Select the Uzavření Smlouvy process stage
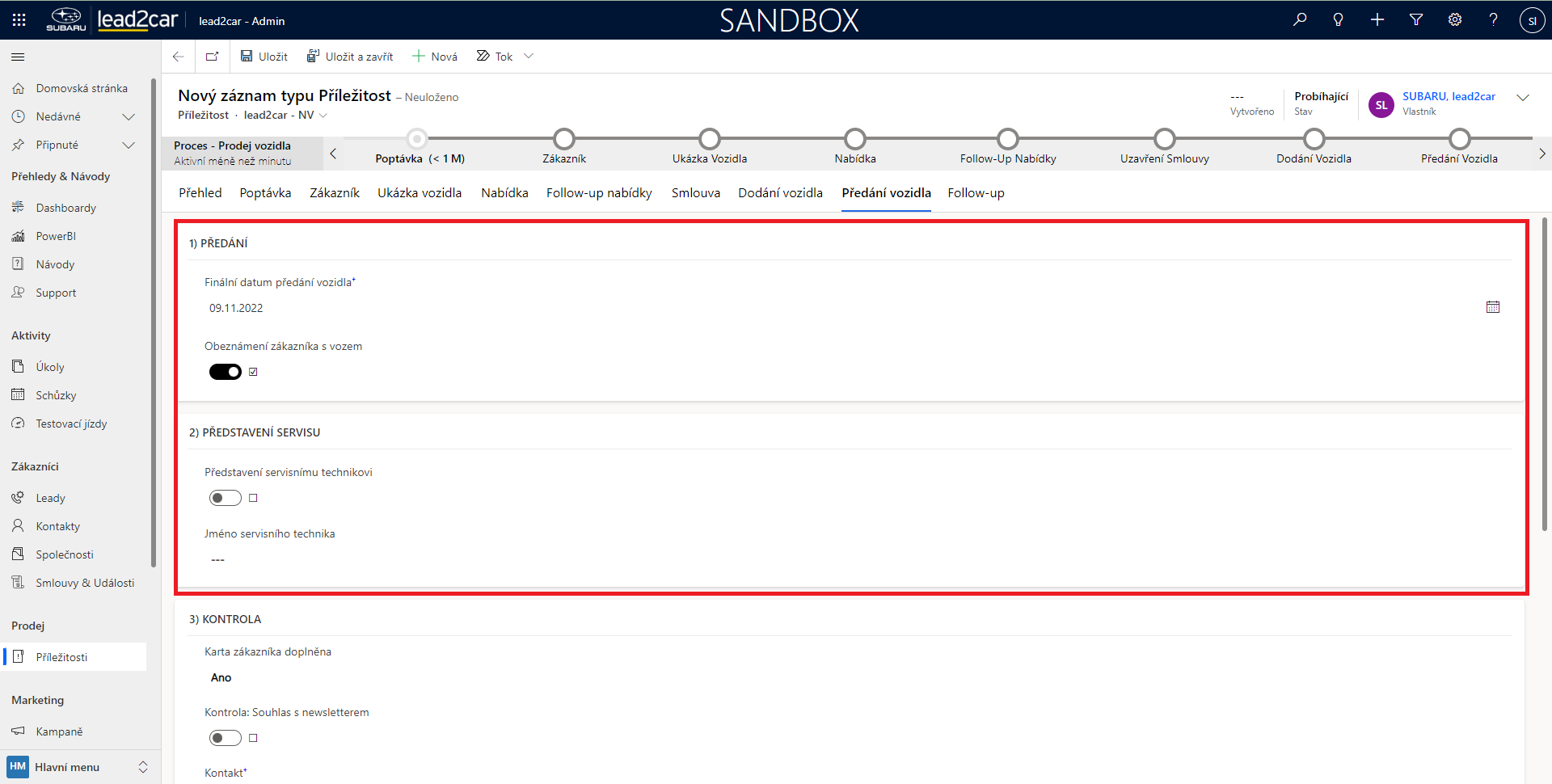 click(x=1164, y=140)
